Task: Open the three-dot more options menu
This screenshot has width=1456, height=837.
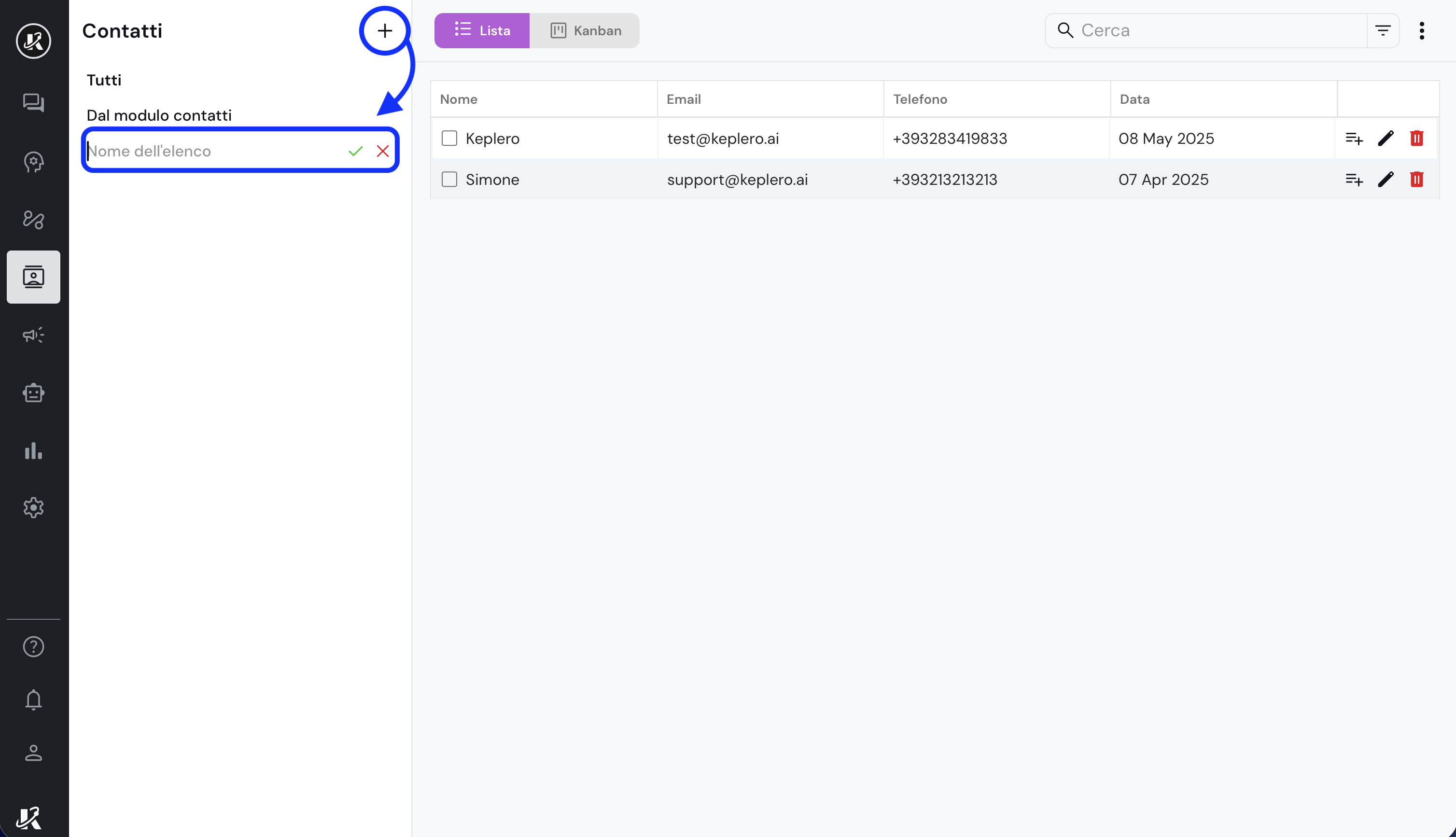Action: [1422, 30]
